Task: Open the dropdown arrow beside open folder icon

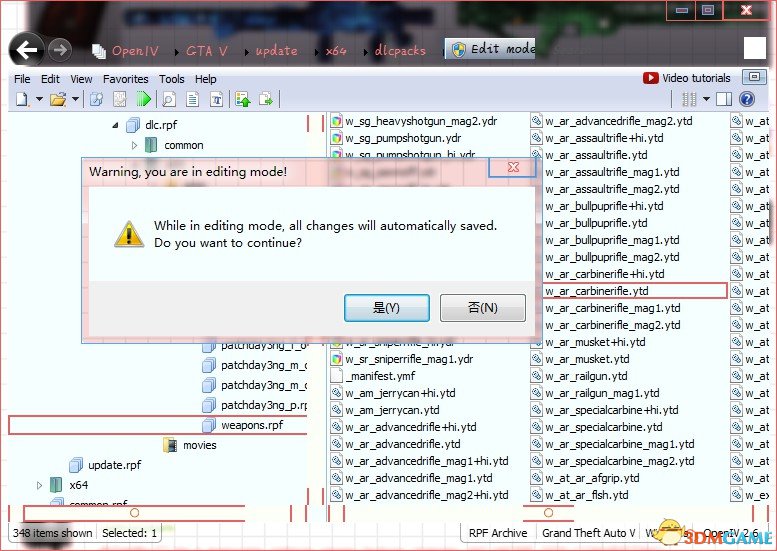Action: pyautogui.click(x=75, y=99)
